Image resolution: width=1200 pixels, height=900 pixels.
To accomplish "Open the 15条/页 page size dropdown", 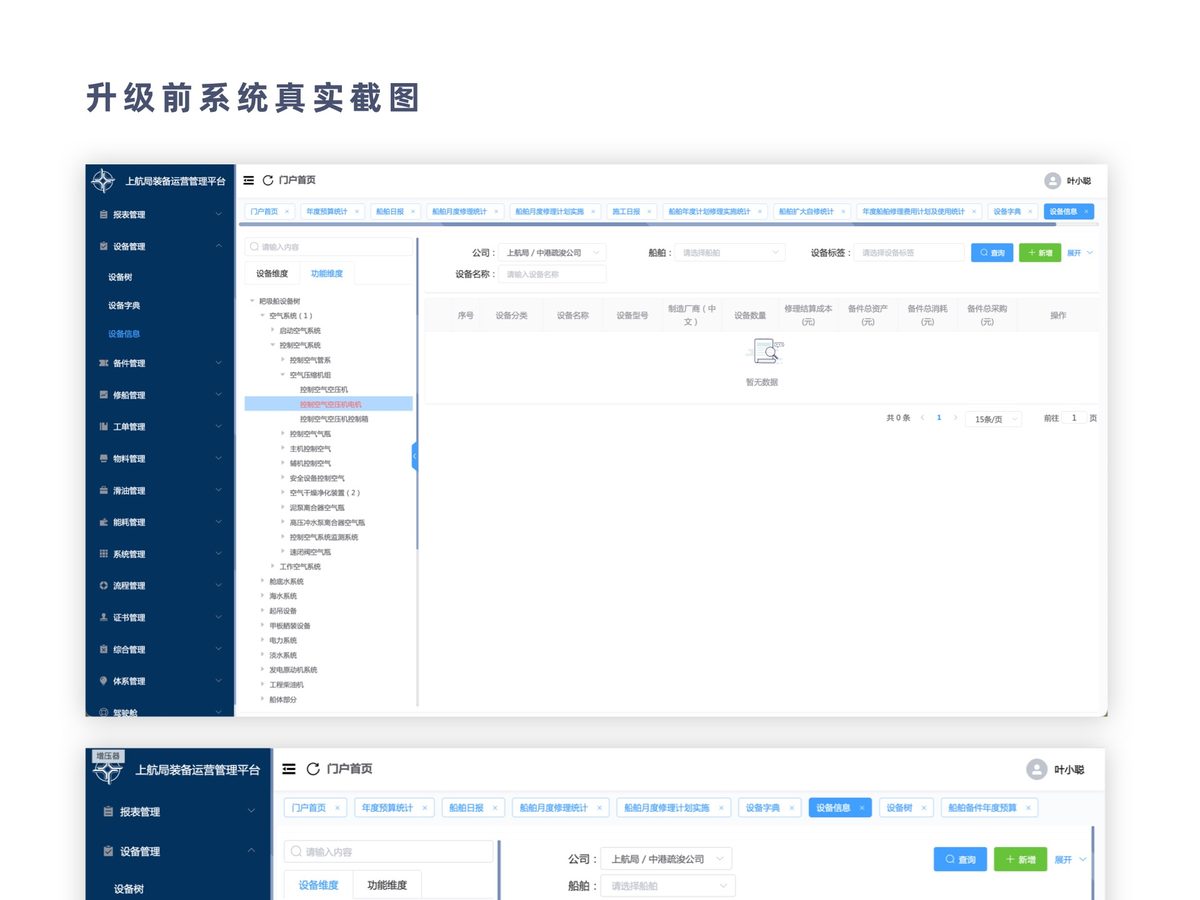I will (995, 419).
